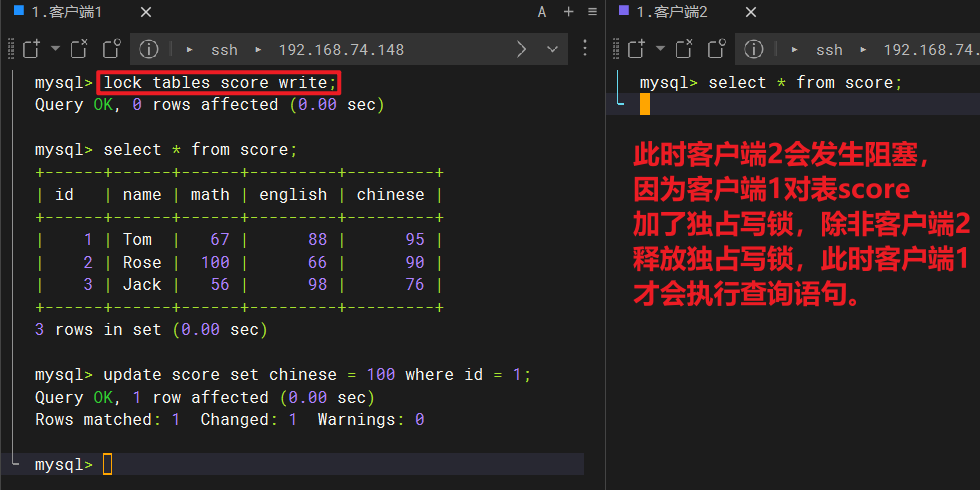
Task: Expand the address bar dropdown in 客户端1
Action: pos(552,49)
